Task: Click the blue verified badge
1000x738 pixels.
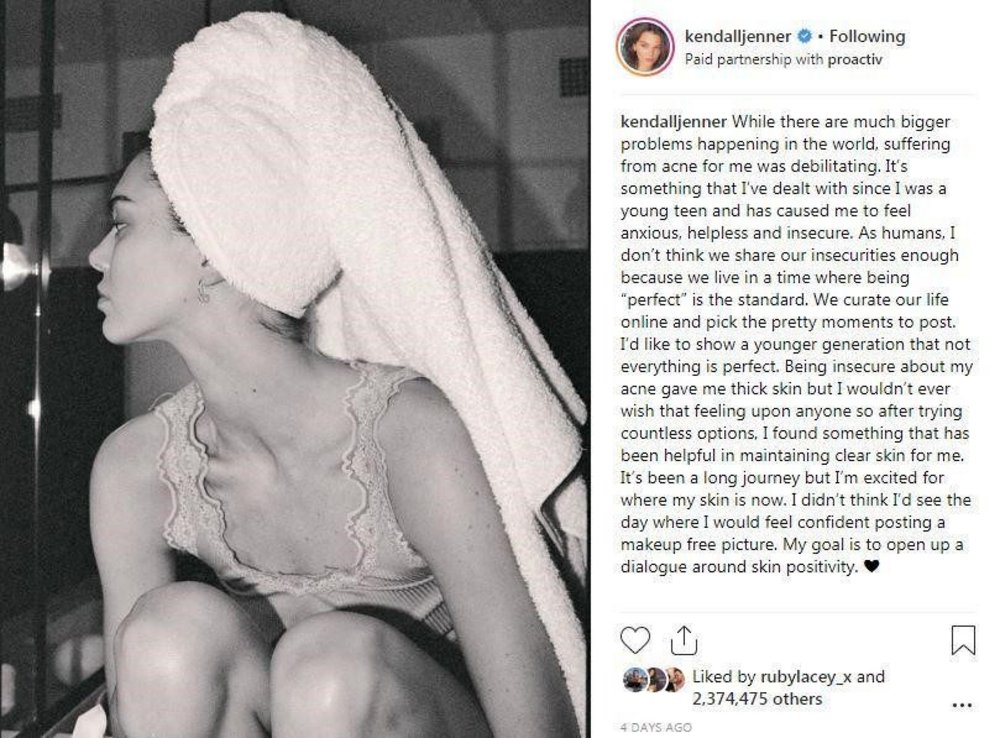Action: [x=805, y=36]
